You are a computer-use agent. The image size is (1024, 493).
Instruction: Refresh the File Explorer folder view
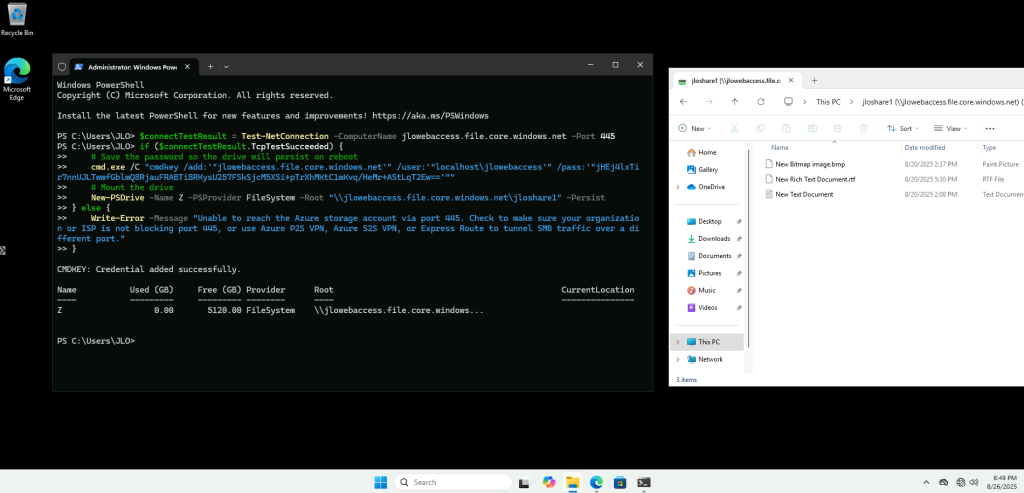tap(761, 102)
